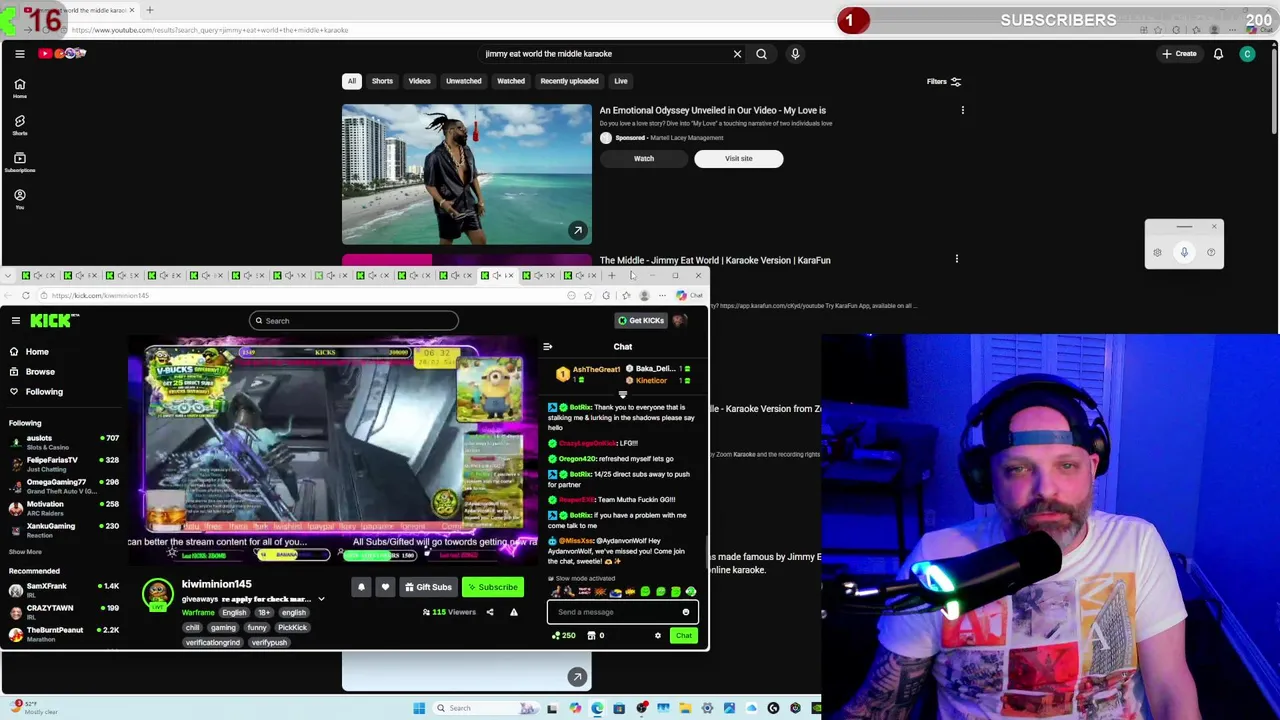Click the Visit site button
This screenshot has height=720, width=1280.
(x=739, y=158)
